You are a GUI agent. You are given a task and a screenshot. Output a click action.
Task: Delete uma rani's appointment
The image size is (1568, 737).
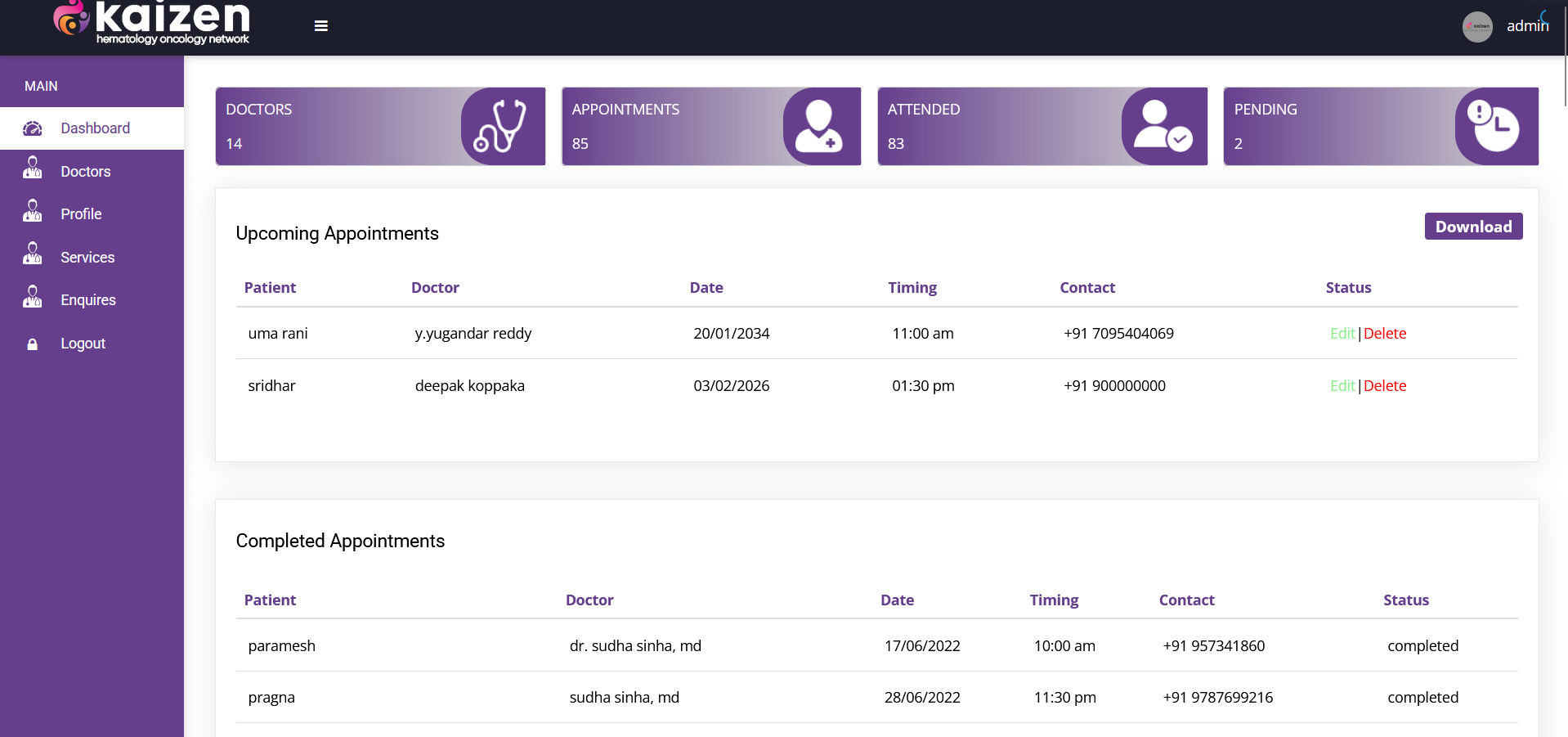pos(1385,333)
